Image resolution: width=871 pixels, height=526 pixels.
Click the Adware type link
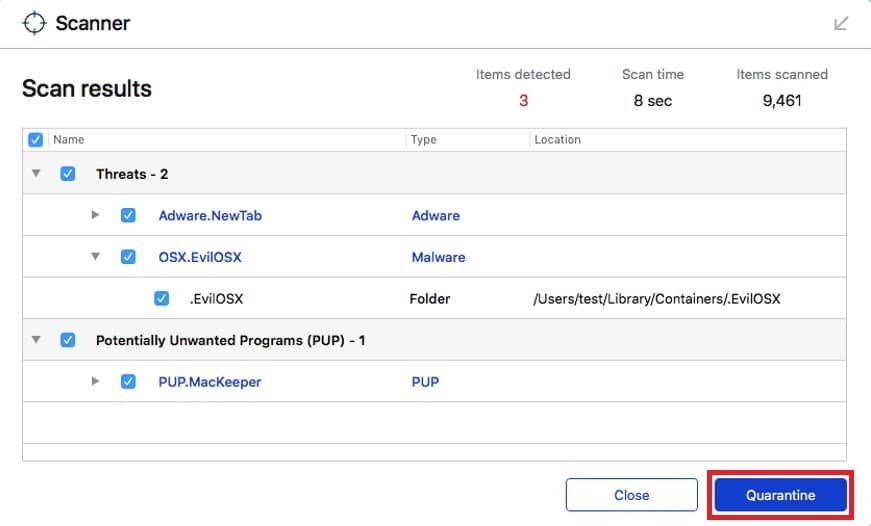point(436,216)
